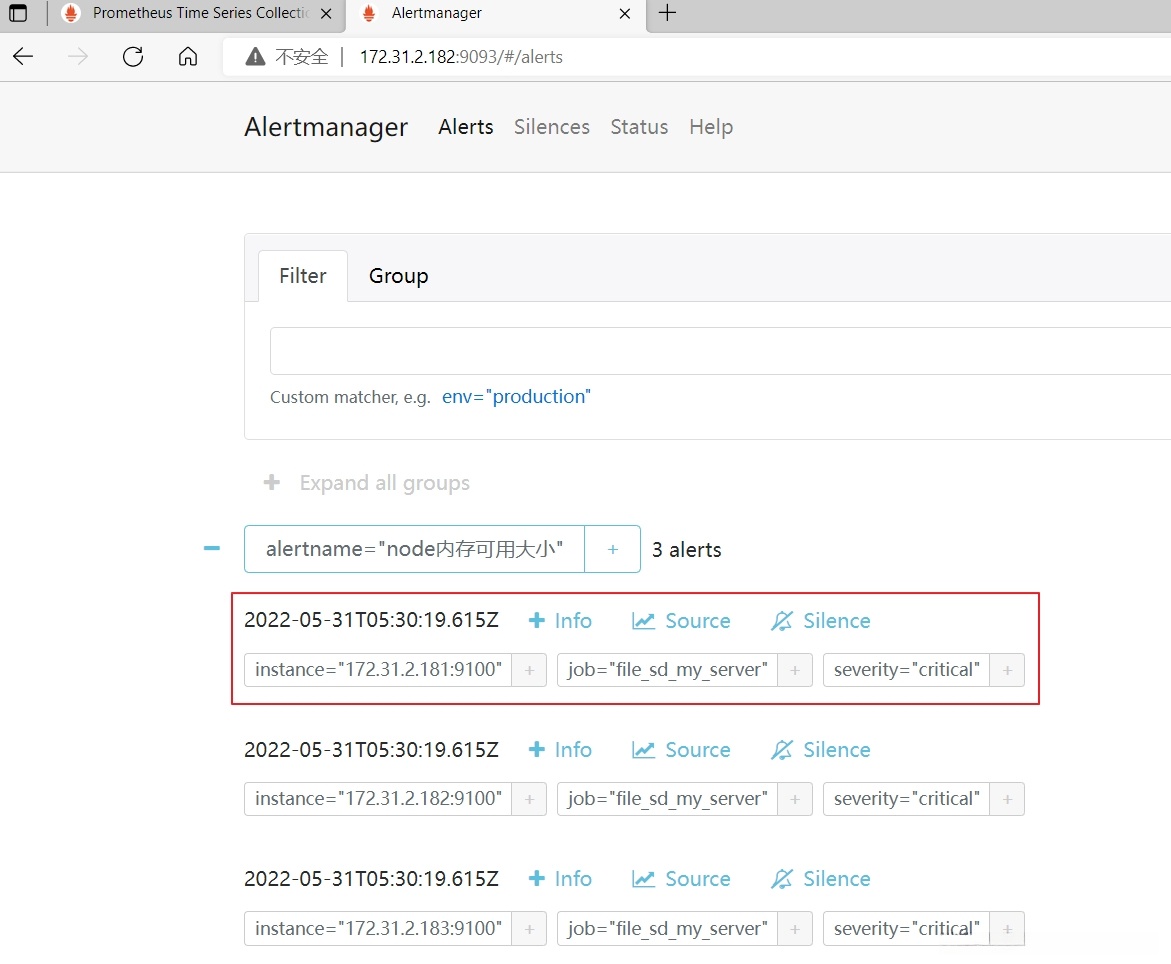Show Info for 172.31.2.181 alert
The width and height of the screenshot is (1171, 964).
coord(560,621)
